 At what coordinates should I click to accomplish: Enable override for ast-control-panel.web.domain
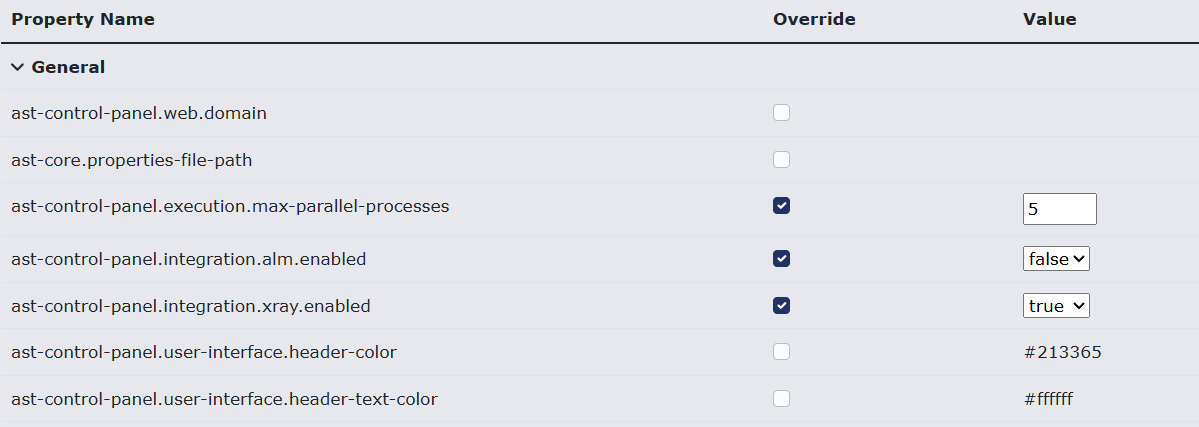pyautogui.click(x=781, y=113)
